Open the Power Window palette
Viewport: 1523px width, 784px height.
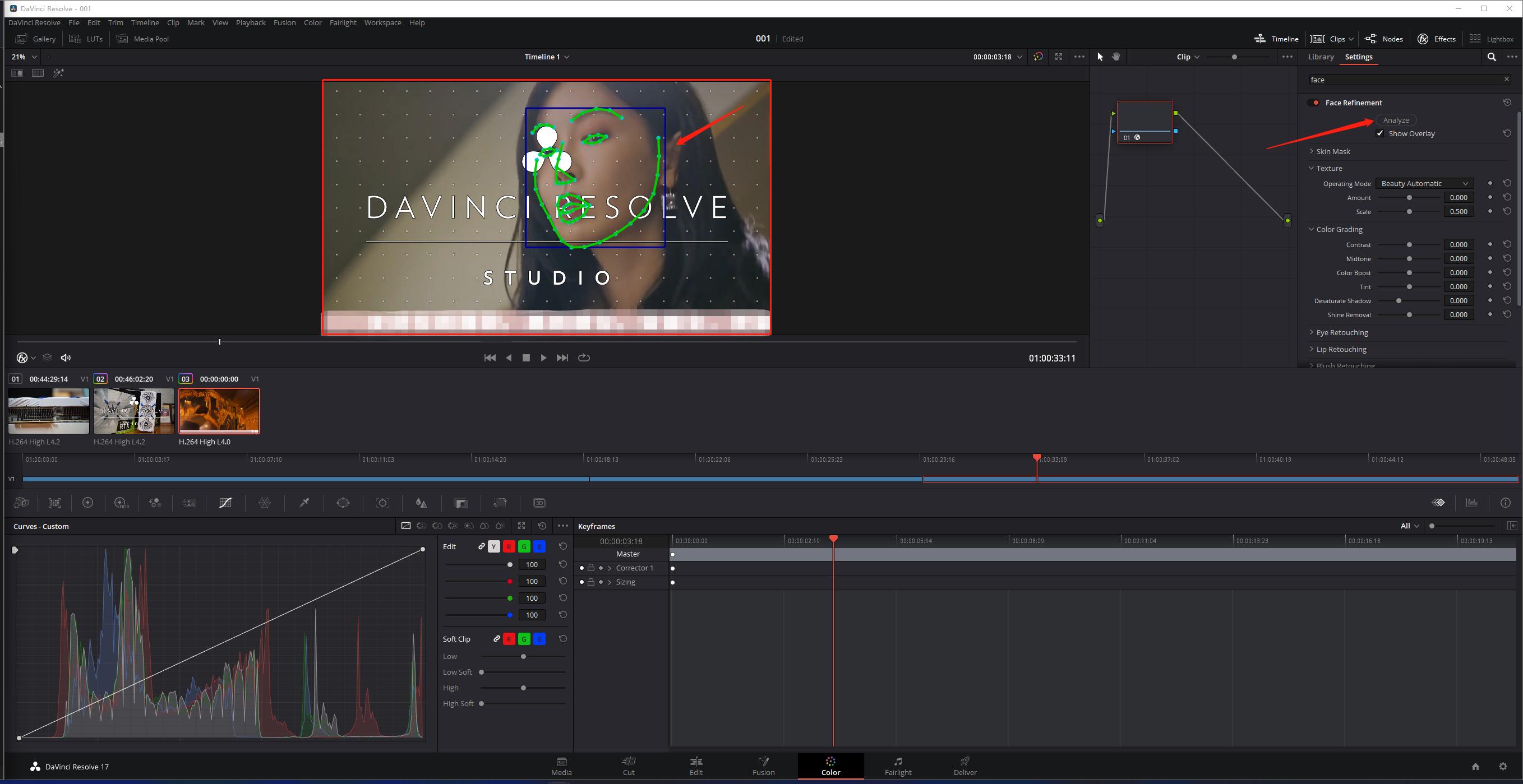pos(343,503)
